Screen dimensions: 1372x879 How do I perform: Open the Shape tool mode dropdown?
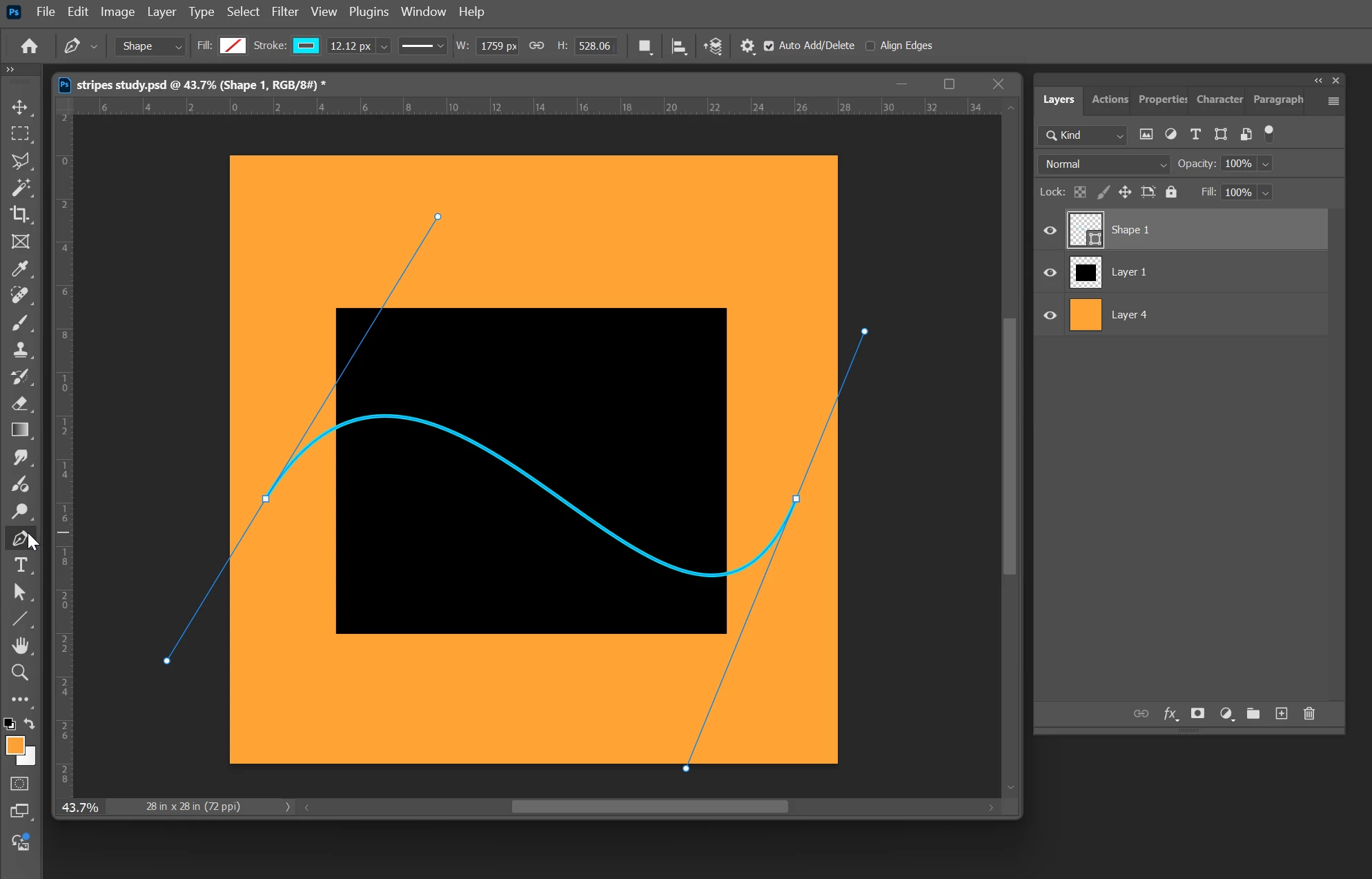coord(151,46)
